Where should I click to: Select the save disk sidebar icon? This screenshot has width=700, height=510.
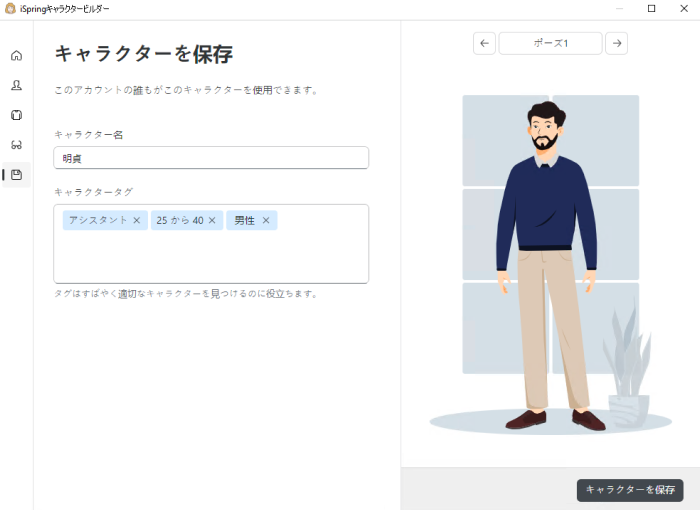coord(17,175)
